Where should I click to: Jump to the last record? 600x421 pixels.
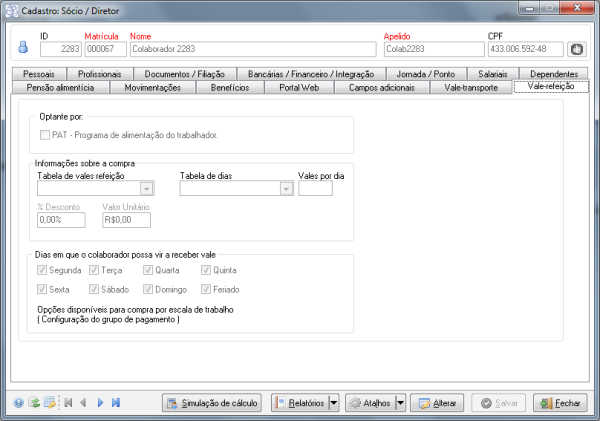pyautogui.click(x=116, y=403)
